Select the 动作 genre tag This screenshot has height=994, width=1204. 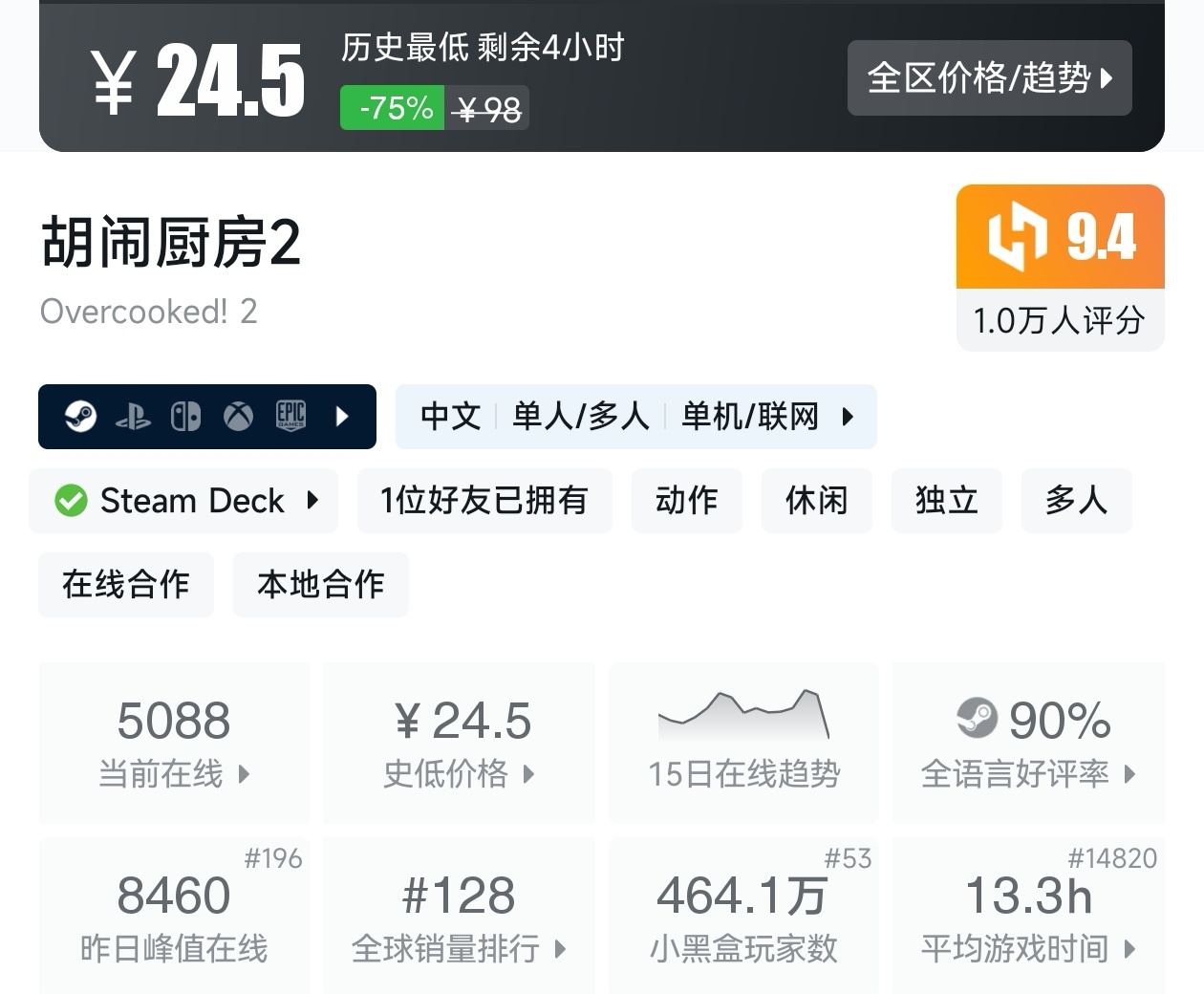point(686,501)
